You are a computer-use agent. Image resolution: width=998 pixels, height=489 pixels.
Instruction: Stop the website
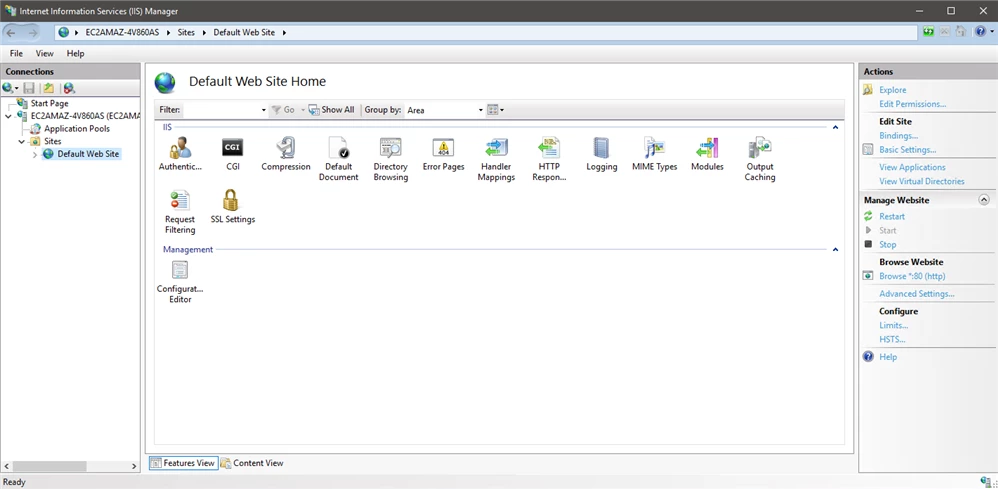(887, 244)
